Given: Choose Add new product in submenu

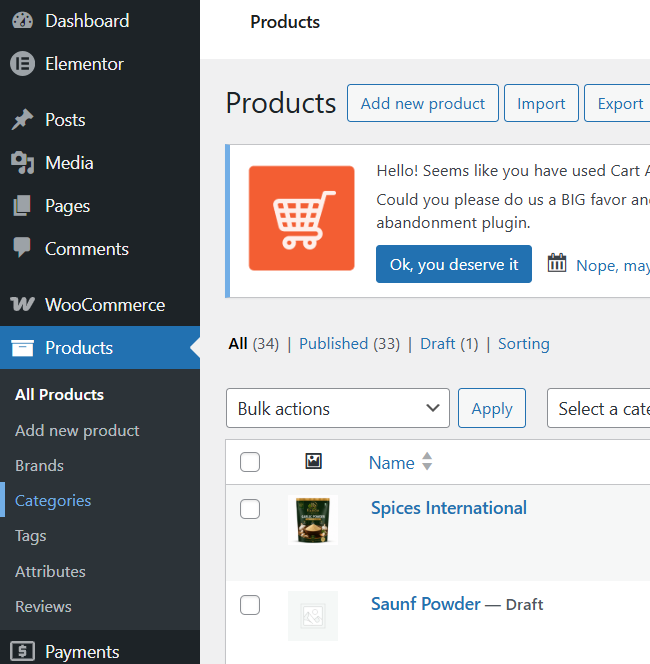Looking at the screenshot, I should pos(77,431).
